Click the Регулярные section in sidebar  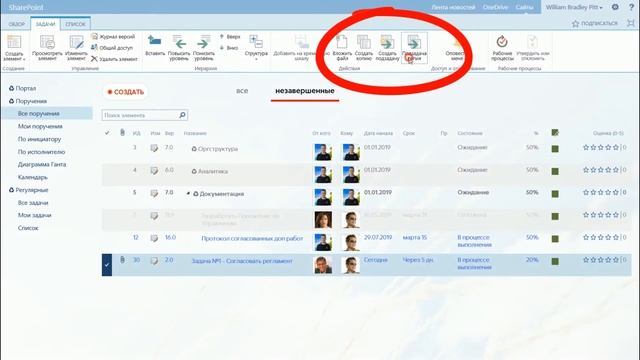[x=32, y=190]
